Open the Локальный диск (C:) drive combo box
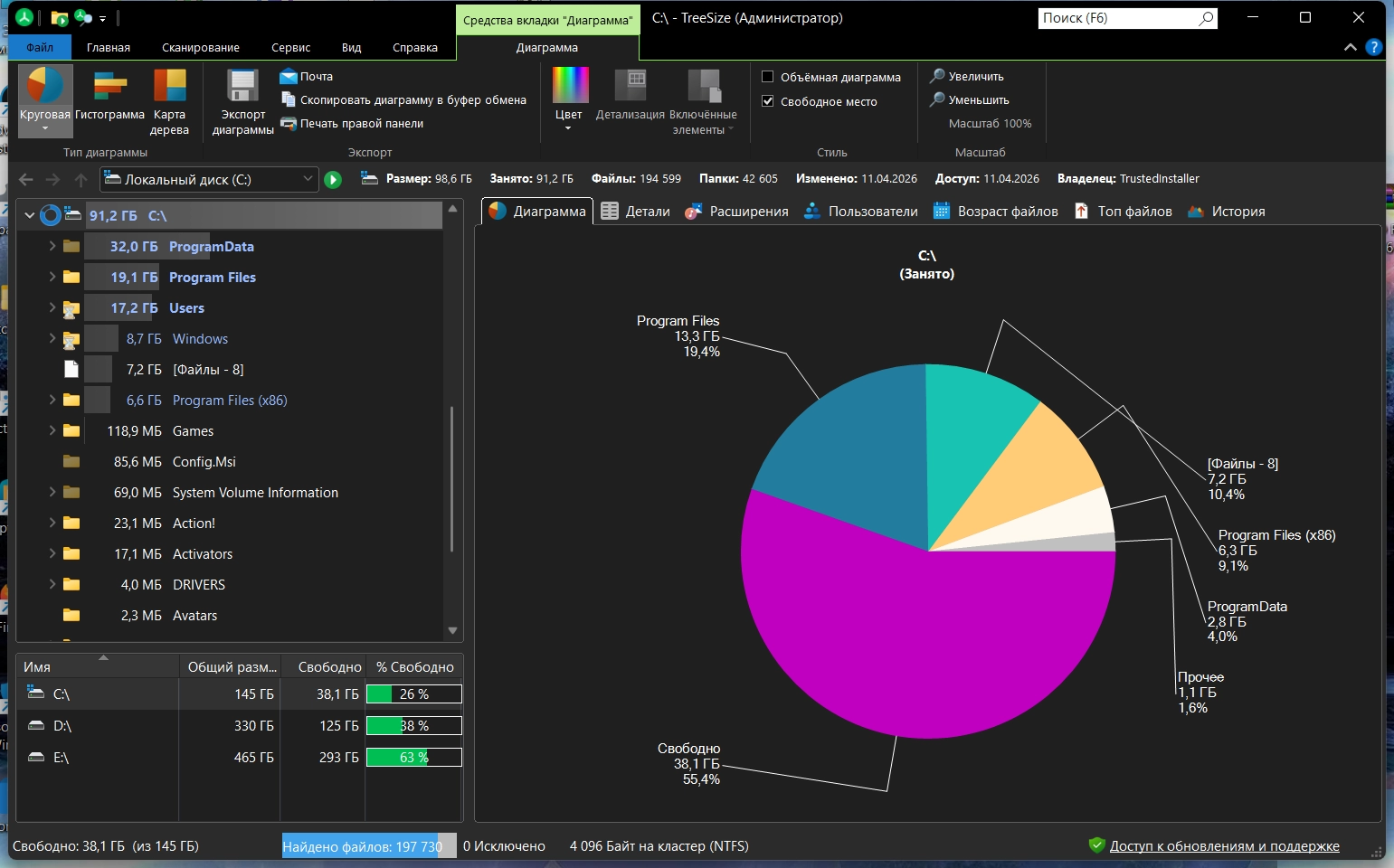Viewport: 1394px width, 868px height. pyautogui.click(x=210, y=179)
